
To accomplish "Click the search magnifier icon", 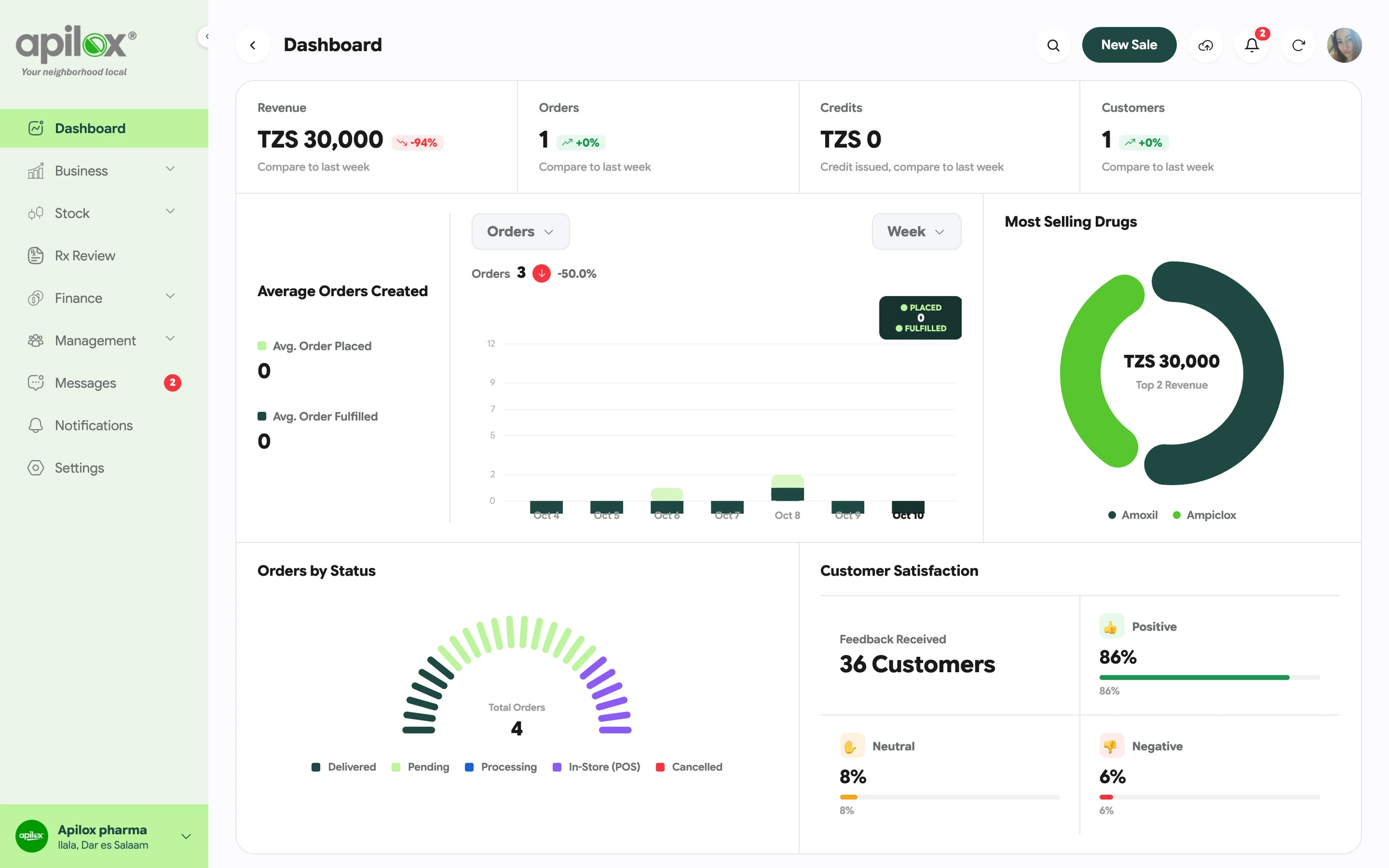I will click(1053, 45).
